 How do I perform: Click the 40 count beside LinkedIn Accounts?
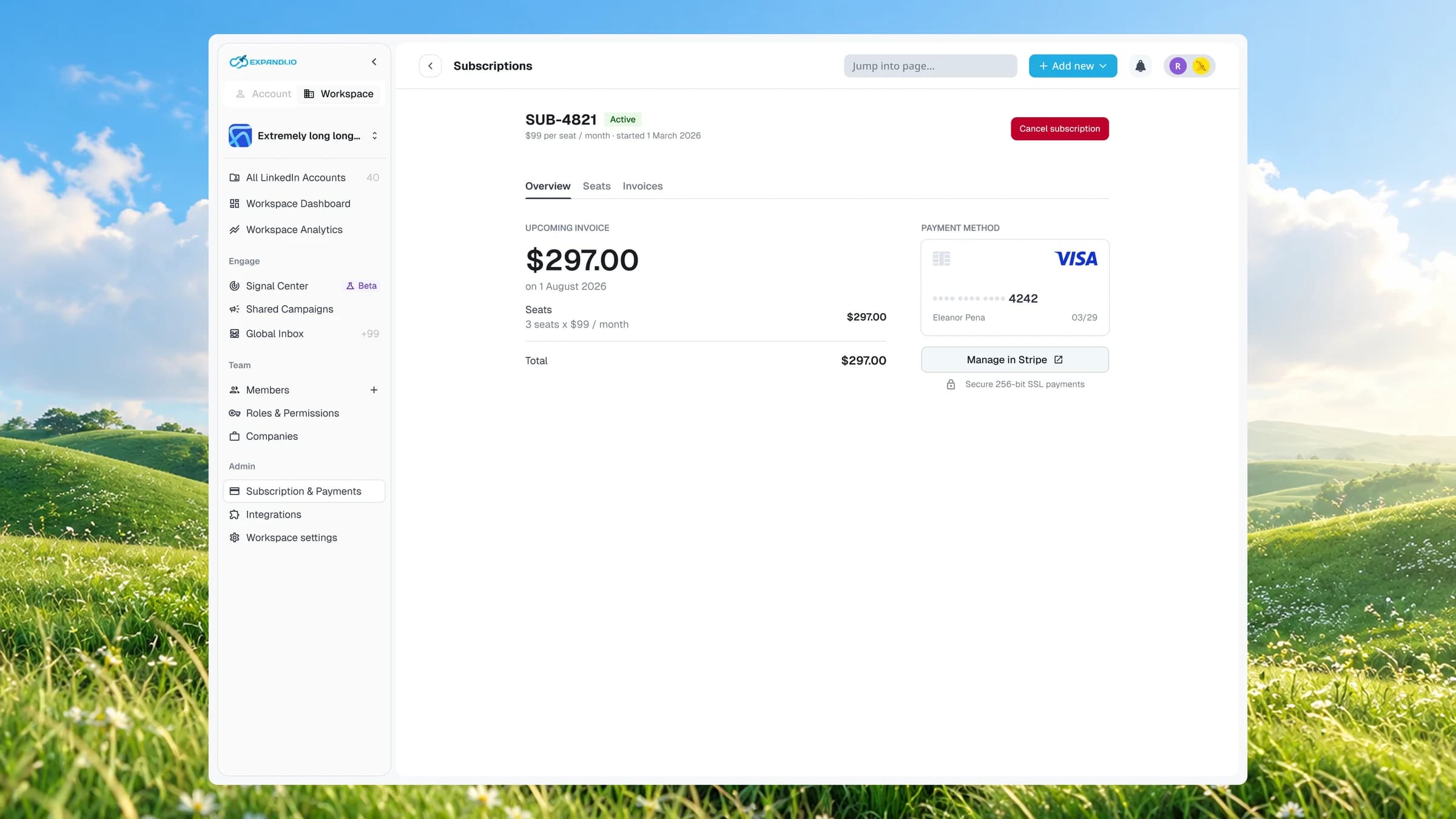point(372,178)
